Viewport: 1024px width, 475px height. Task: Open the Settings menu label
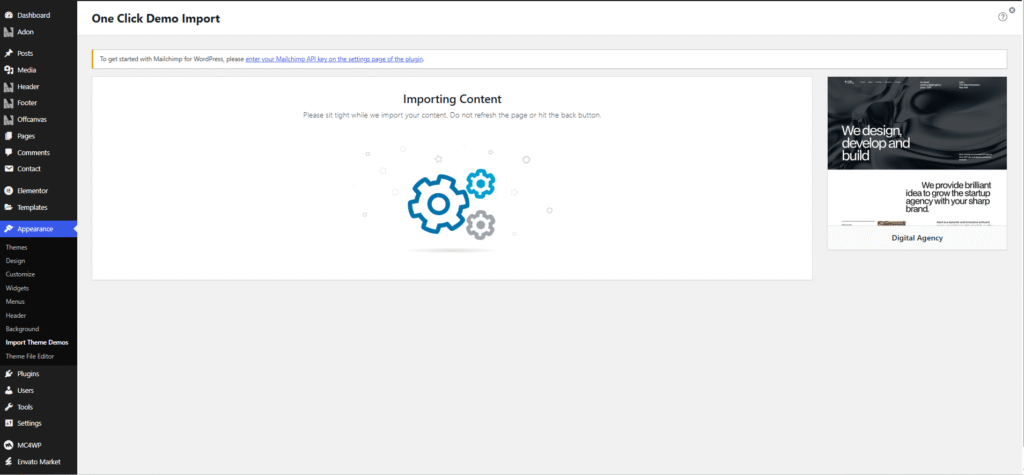click(x=29, y=423)
